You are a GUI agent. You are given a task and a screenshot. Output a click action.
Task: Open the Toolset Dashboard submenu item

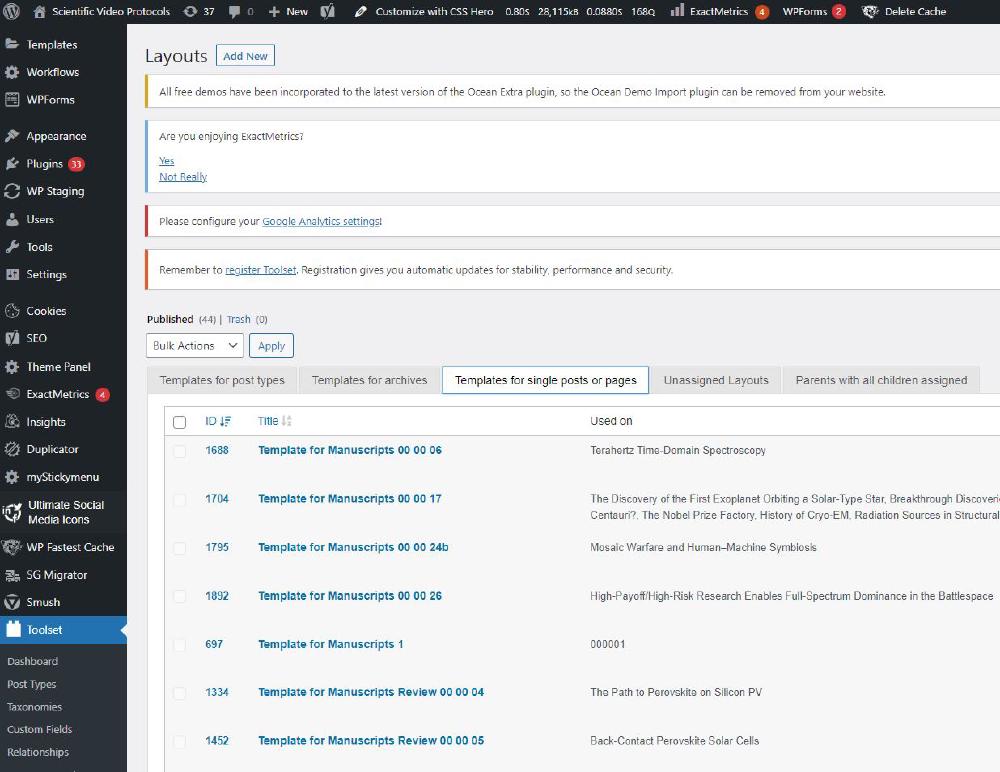33,662
